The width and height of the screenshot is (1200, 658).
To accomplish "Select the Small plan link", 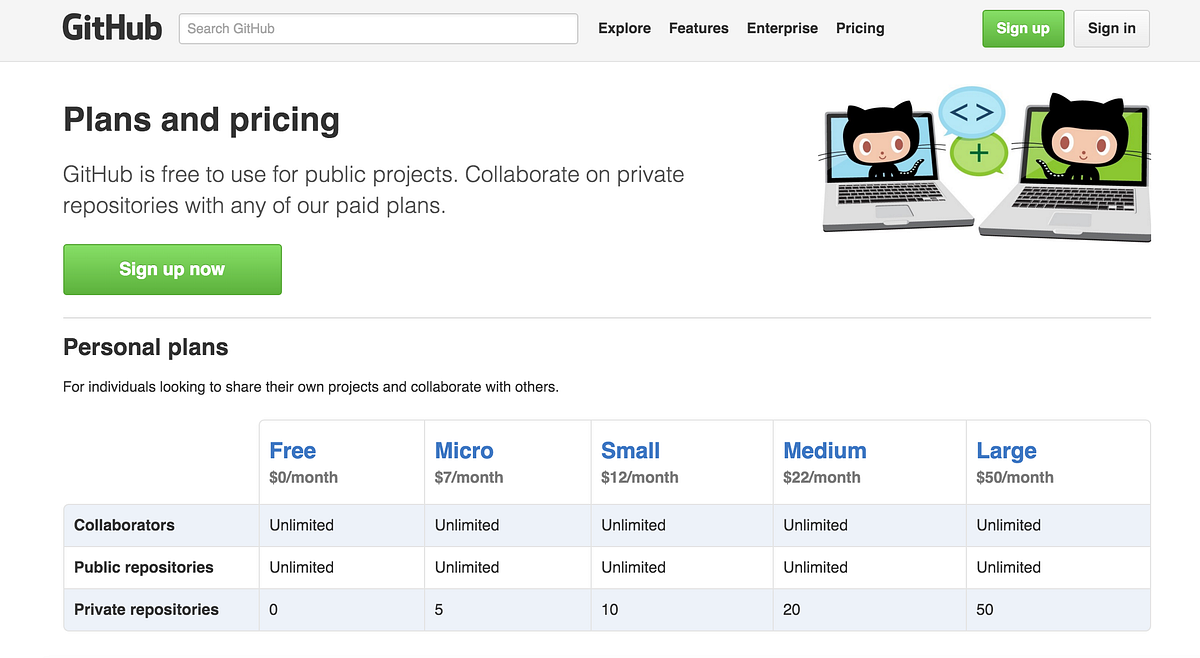I will pos(630,451).
